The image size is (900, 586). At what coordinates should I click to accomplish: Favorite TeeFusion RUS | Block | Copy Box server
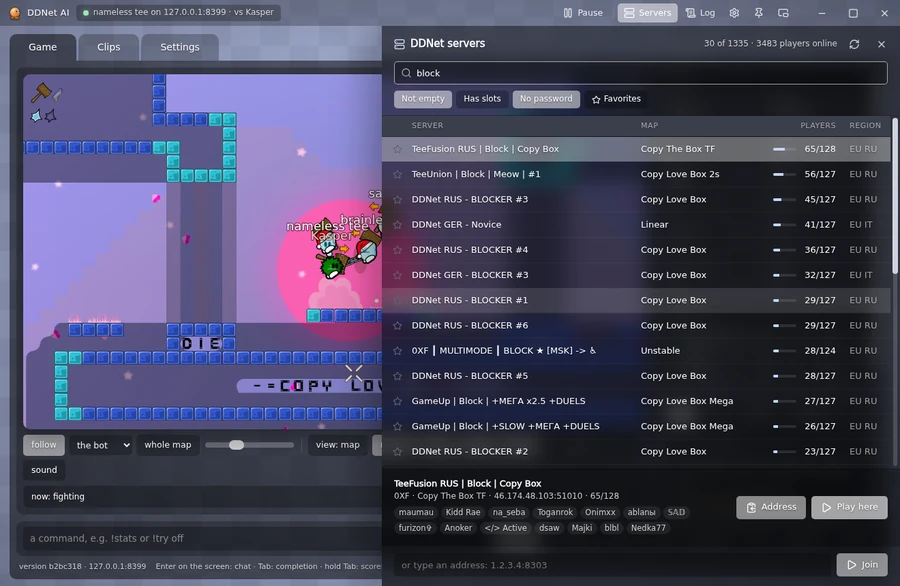pyautogui.click(x=397, y=149)
